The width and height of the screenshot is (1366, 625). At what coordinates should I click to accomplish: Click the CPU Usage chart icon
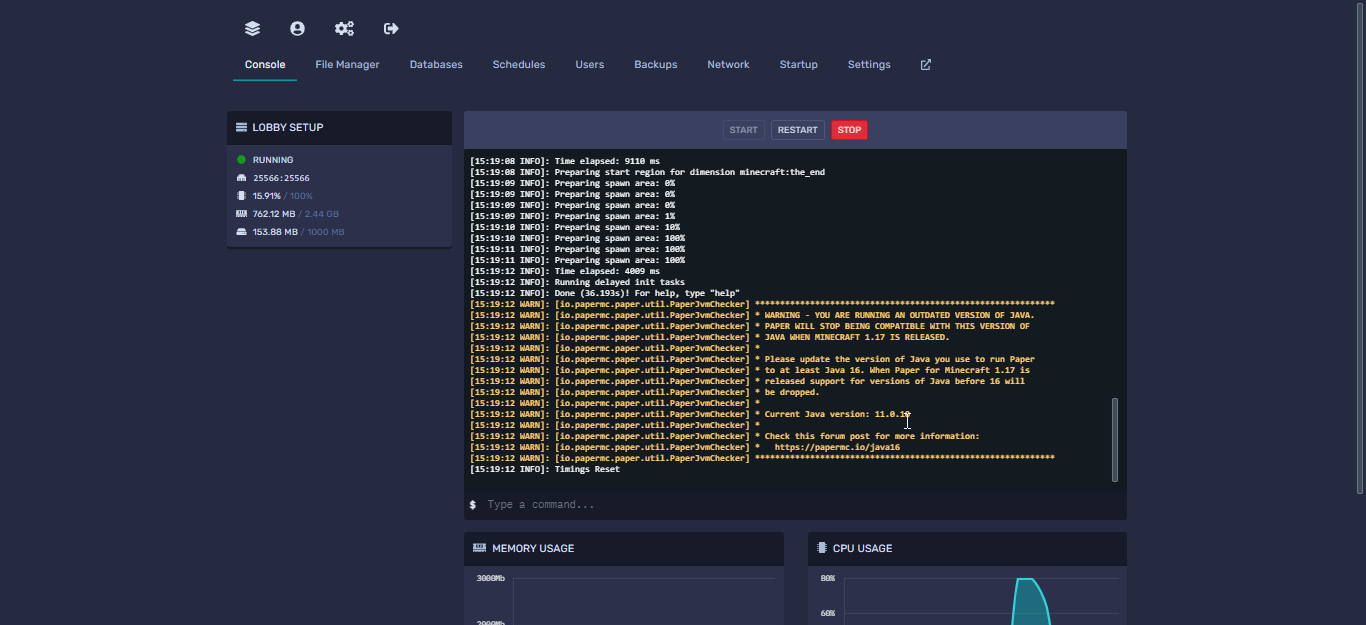click(822, 548)
